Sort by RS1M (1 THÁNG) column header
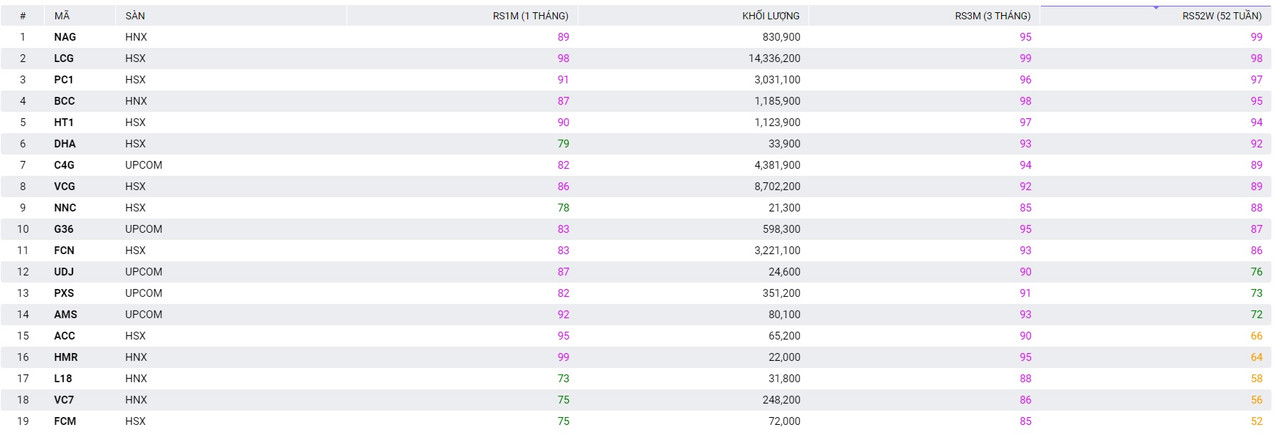1280x435 pixels. click(x=531, y=16)
